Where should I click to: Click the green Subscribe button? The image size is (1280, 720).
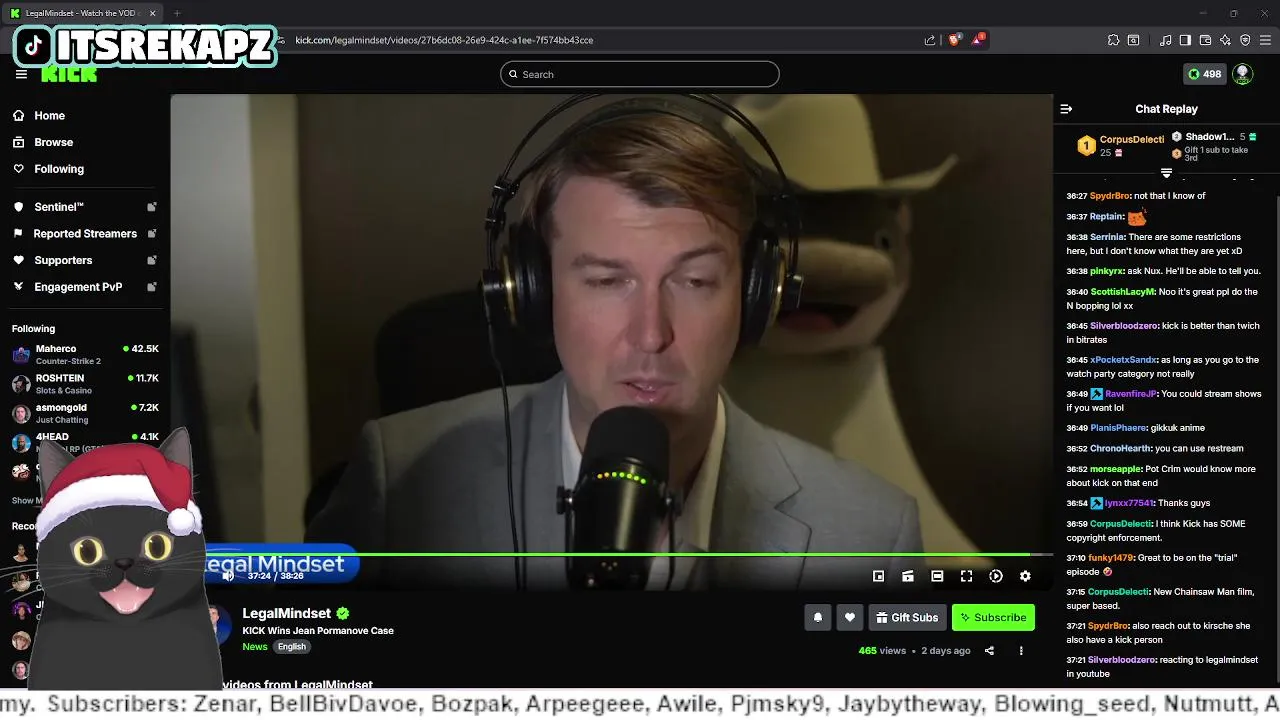993,618
